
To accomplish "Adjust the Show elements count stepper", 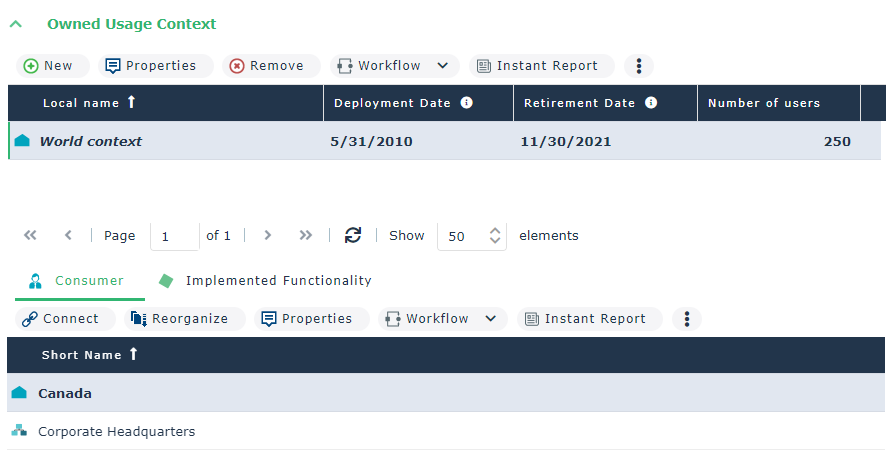I will [x=495, y=236].
